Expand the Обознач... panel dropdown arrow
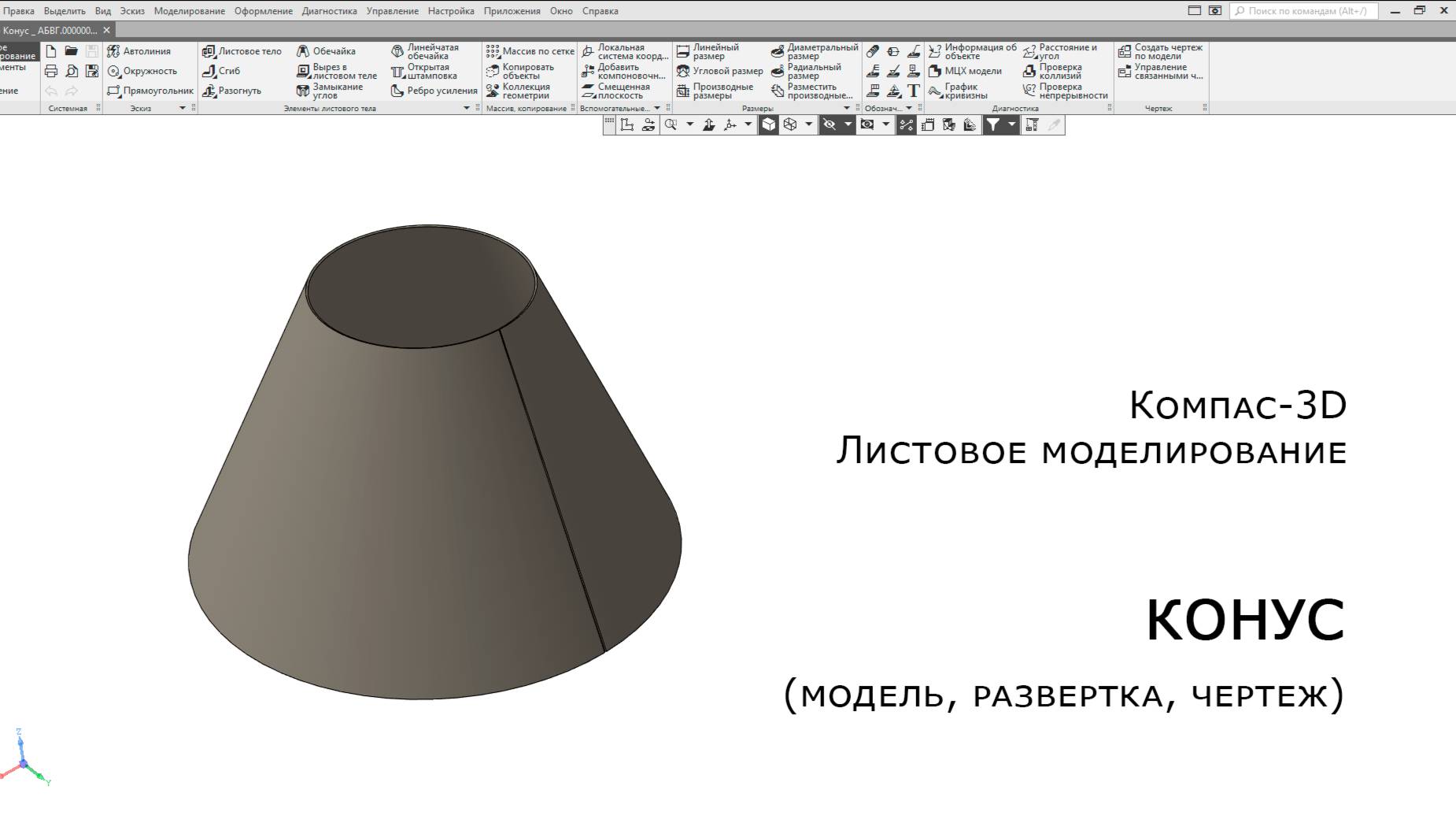 point(909,108)
